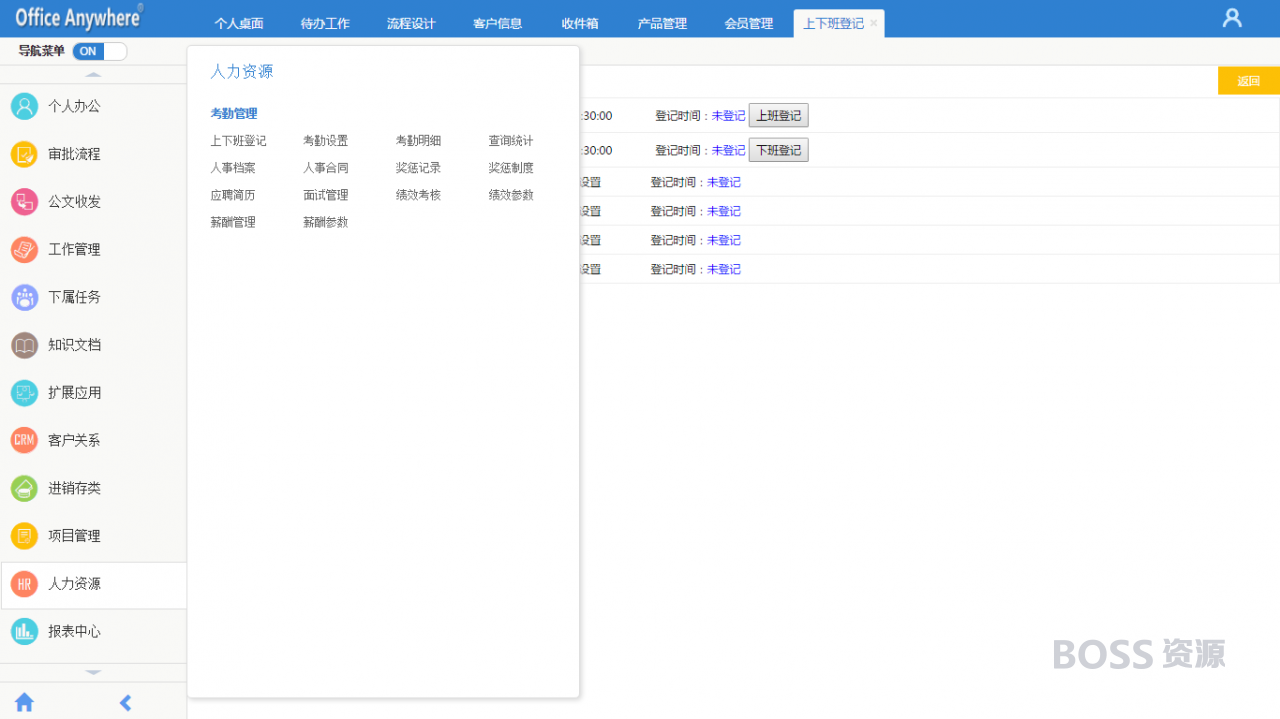Click the 人力资源 popup title
This screenshot has width=1280, height=719.
(x=242, y=72)
